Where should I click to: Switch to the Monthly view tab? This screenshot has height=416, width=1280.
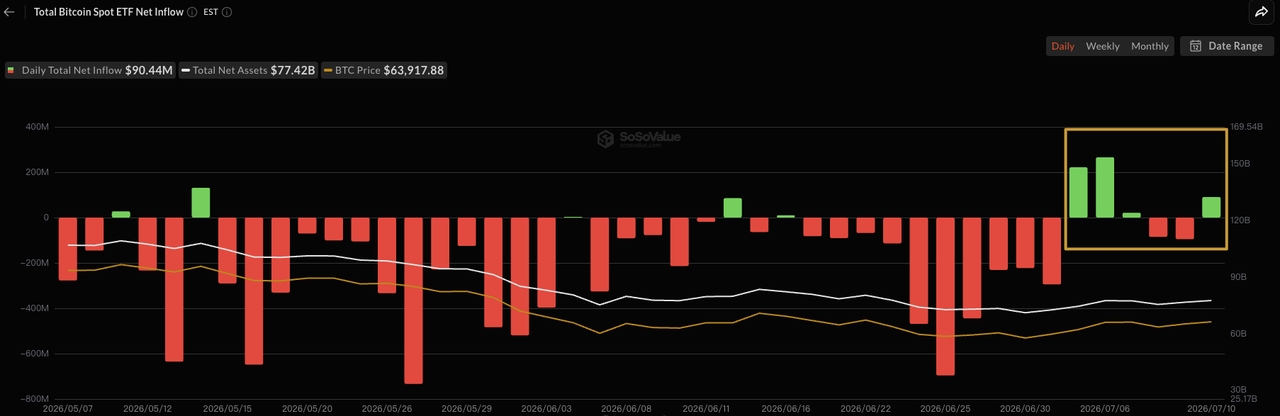tap(1149, 46)
